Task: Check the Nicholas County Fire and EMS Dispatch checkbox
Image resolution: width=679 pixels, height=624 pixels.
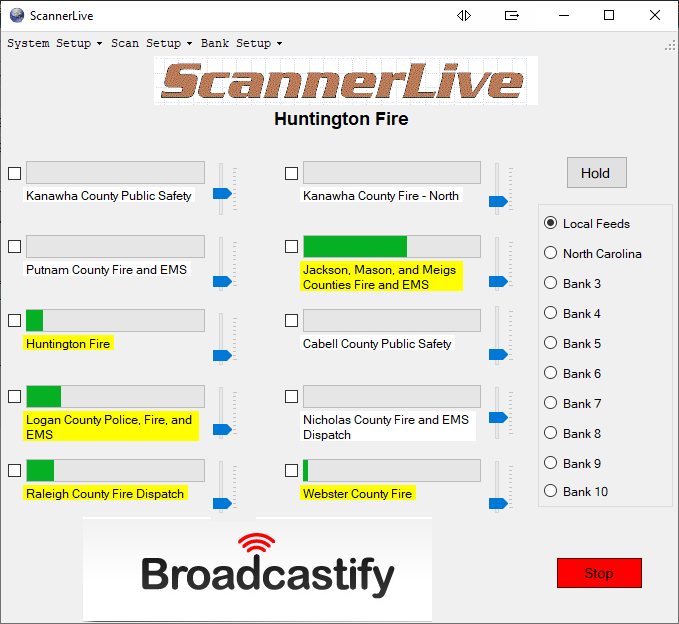Action: [291, 396]
